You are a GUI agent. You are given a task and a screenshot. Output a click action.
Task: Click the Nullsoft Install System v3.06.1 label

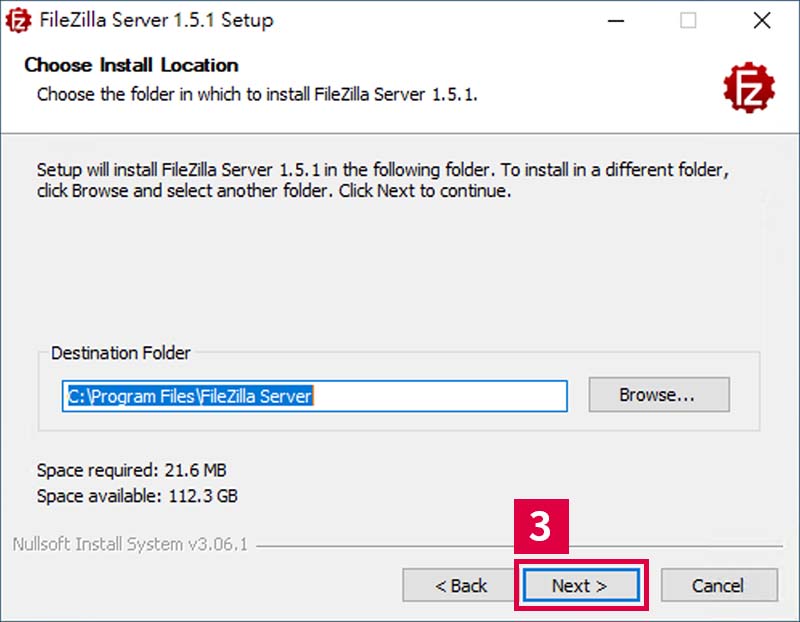click(130, 544)
